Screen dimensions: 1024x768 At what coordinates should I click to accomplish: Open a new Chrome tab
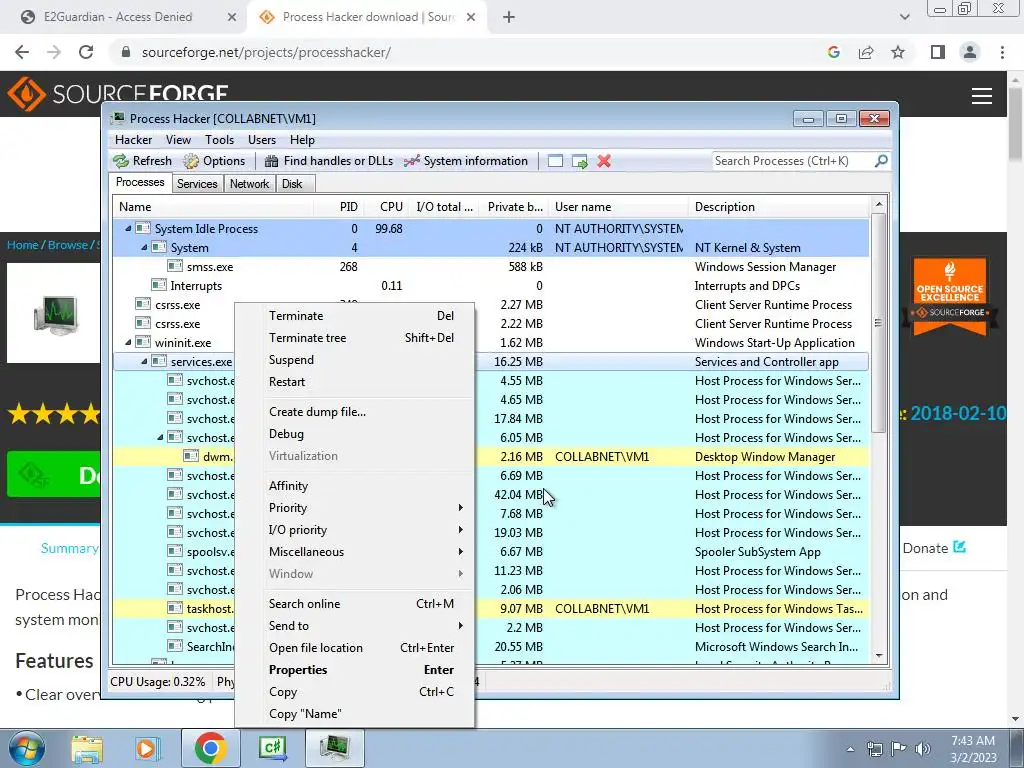click(x=509, y=17)
